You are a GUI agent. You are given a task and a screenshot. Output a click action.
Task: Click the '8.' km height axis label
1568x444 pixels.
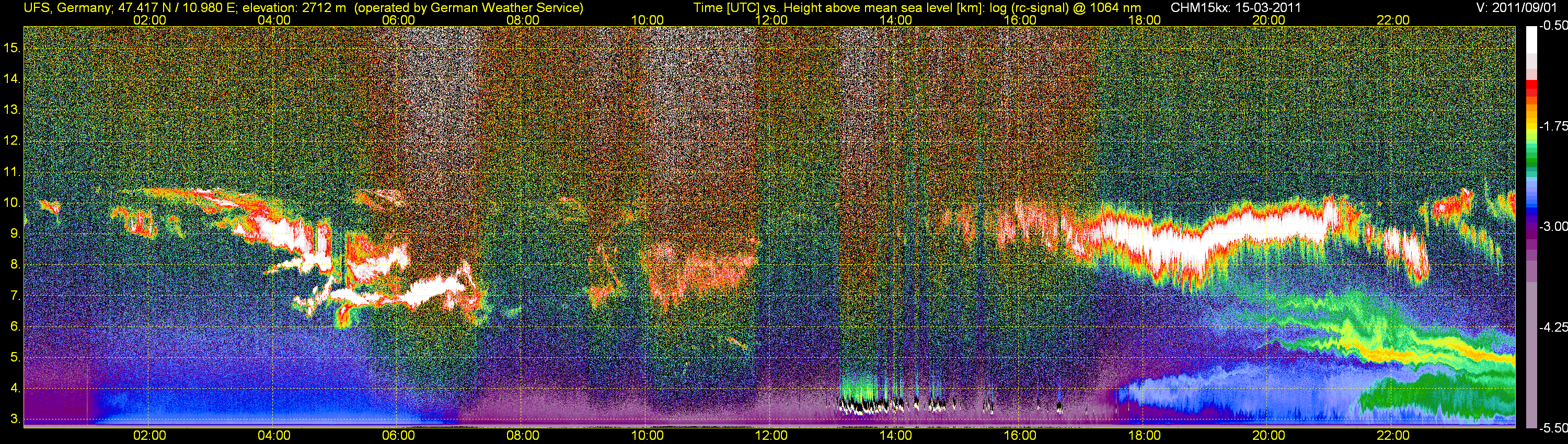(x=16, y=265)
